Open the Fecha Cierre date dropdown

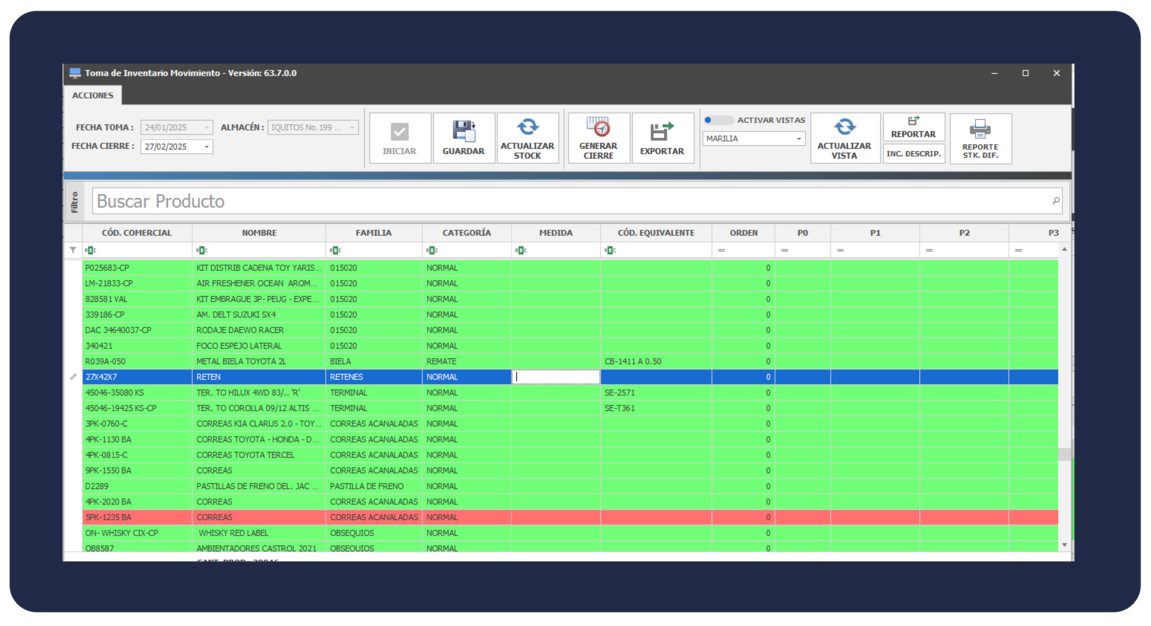(x=207, y=147)
